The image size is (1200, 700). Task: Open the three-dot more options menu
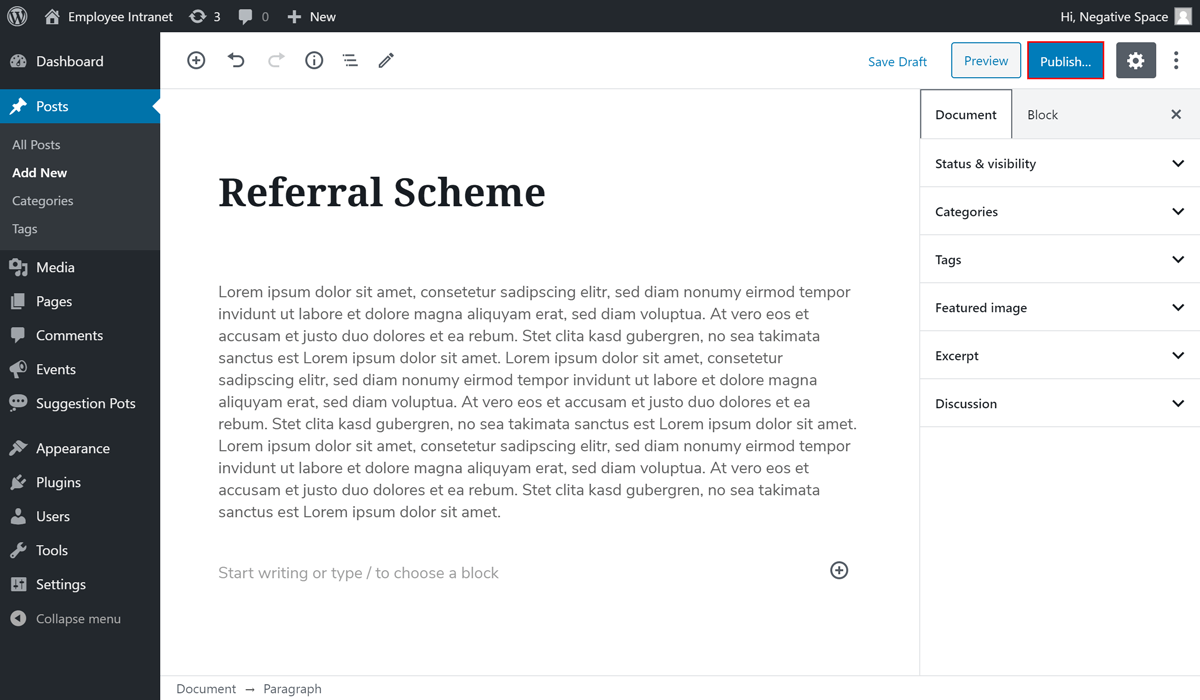click(x=1176, y=61)
